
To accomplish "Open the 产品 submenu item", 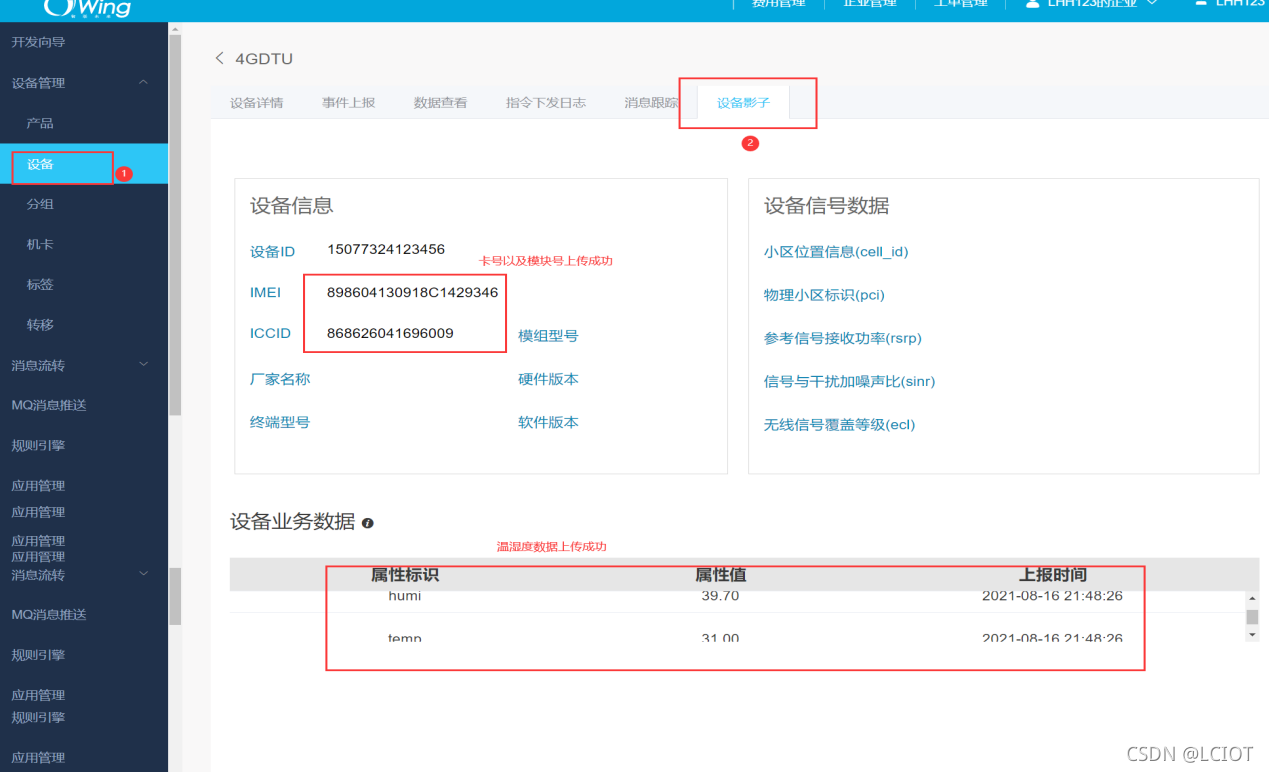I will point(40,123).
